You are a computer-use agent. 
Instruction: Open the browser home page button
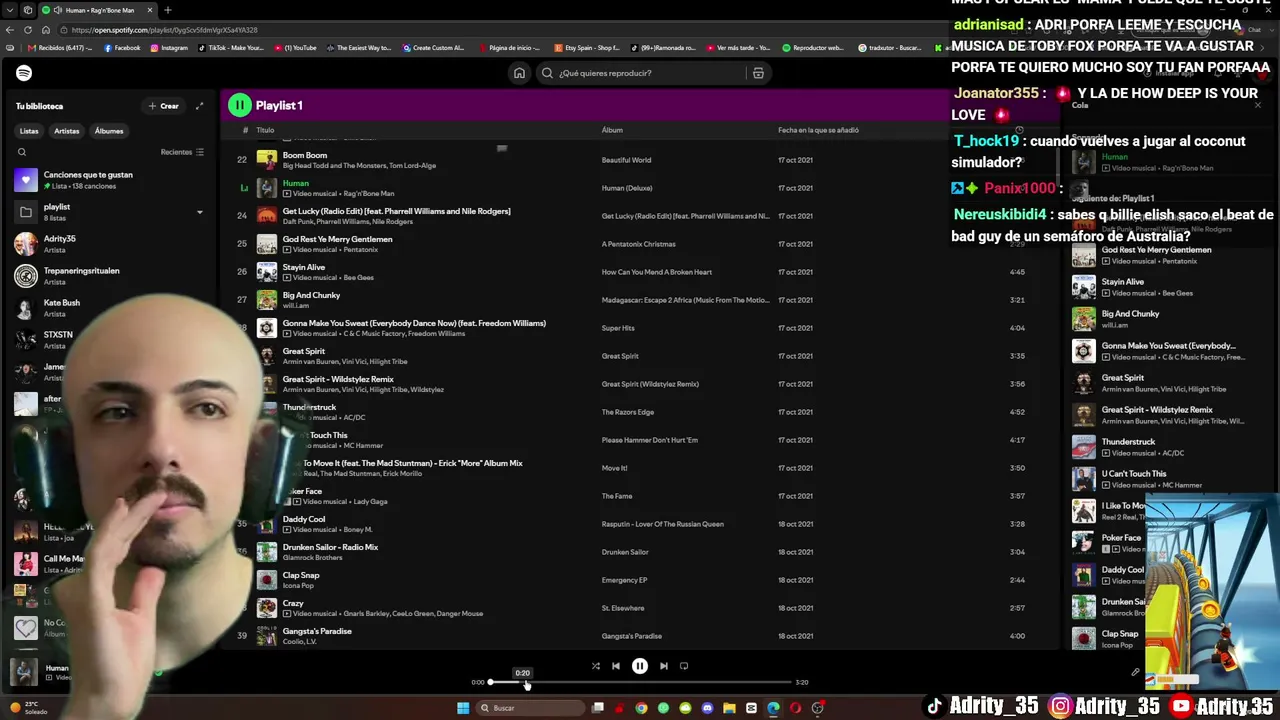[46, 30]
